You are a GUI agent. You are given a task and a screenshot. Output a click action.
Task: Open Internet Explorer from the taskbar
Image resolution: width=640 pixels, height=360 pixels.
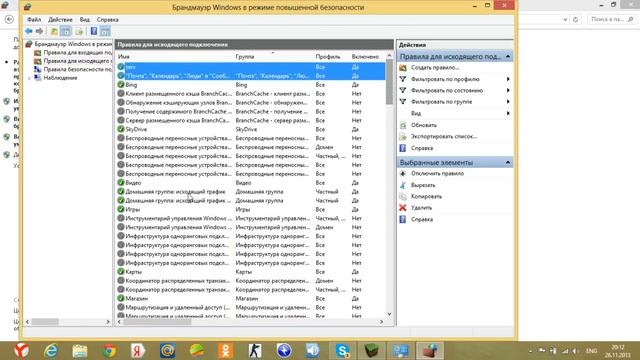point(51,351)
